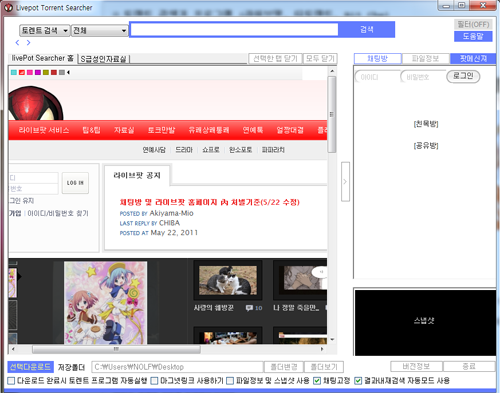The width and height of the screenshot is (500, 393).
Task: Click the 드라마 submenu link
Action: click(x=184, y=150)
